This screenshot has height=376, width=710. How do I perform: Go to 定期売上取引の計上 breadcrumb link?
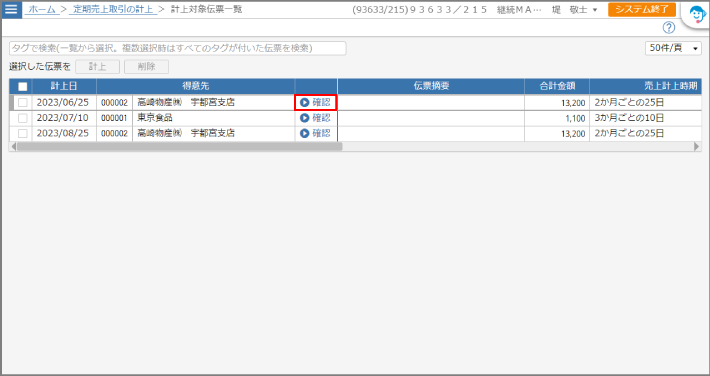pyautogui.click(x=113, y=10)
